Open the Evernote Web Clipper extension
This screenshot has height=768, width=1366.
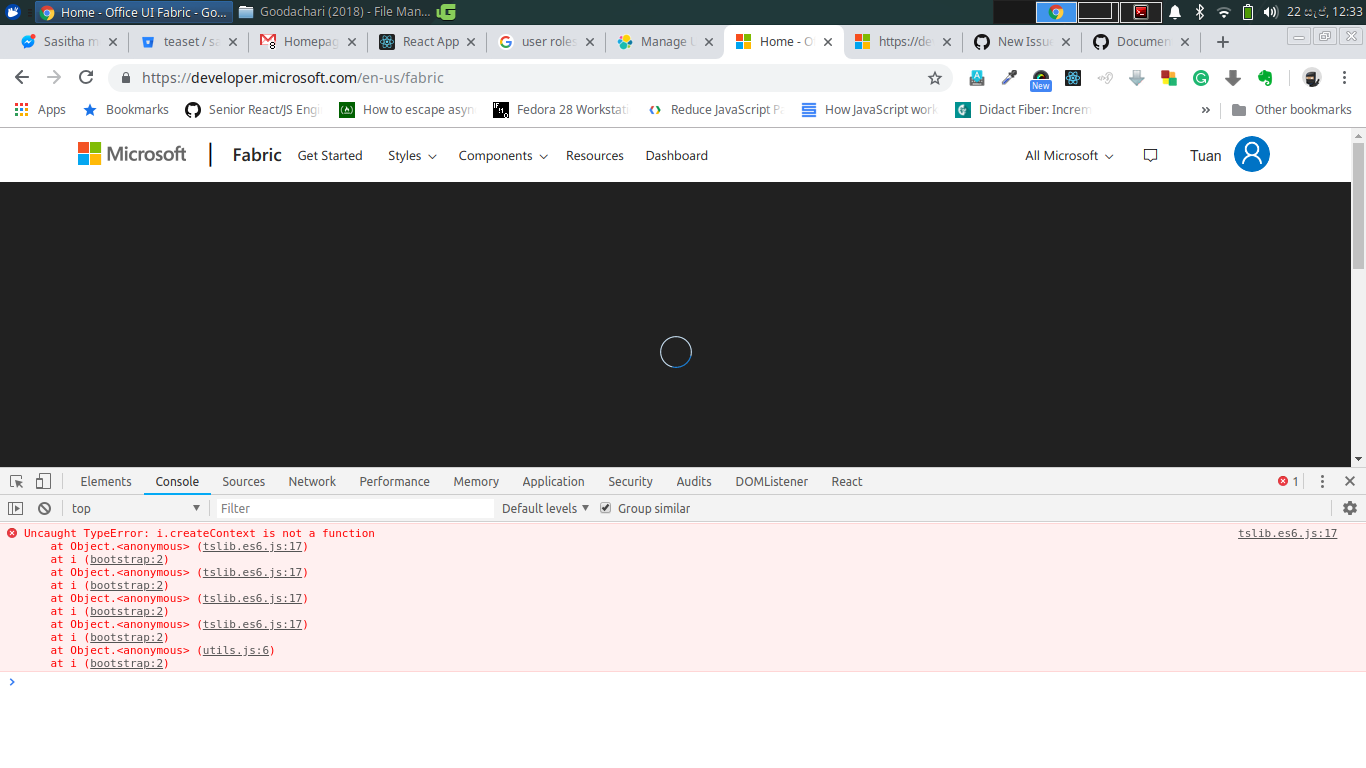coord(1264,77)
